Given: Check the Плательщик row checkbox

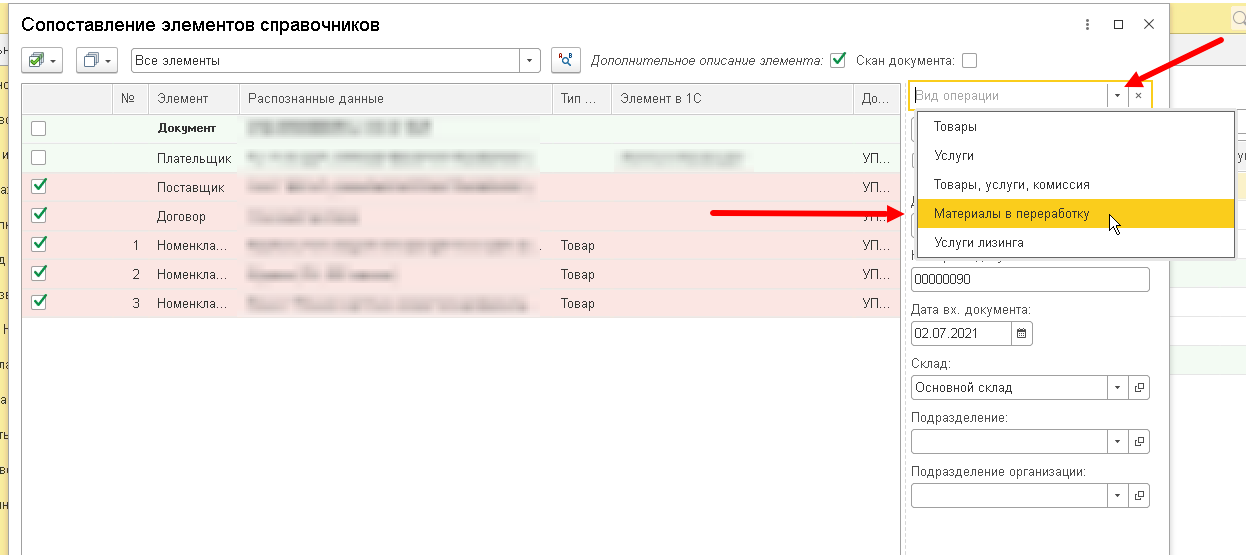Looking at the screenshot, I should [39, 158].
